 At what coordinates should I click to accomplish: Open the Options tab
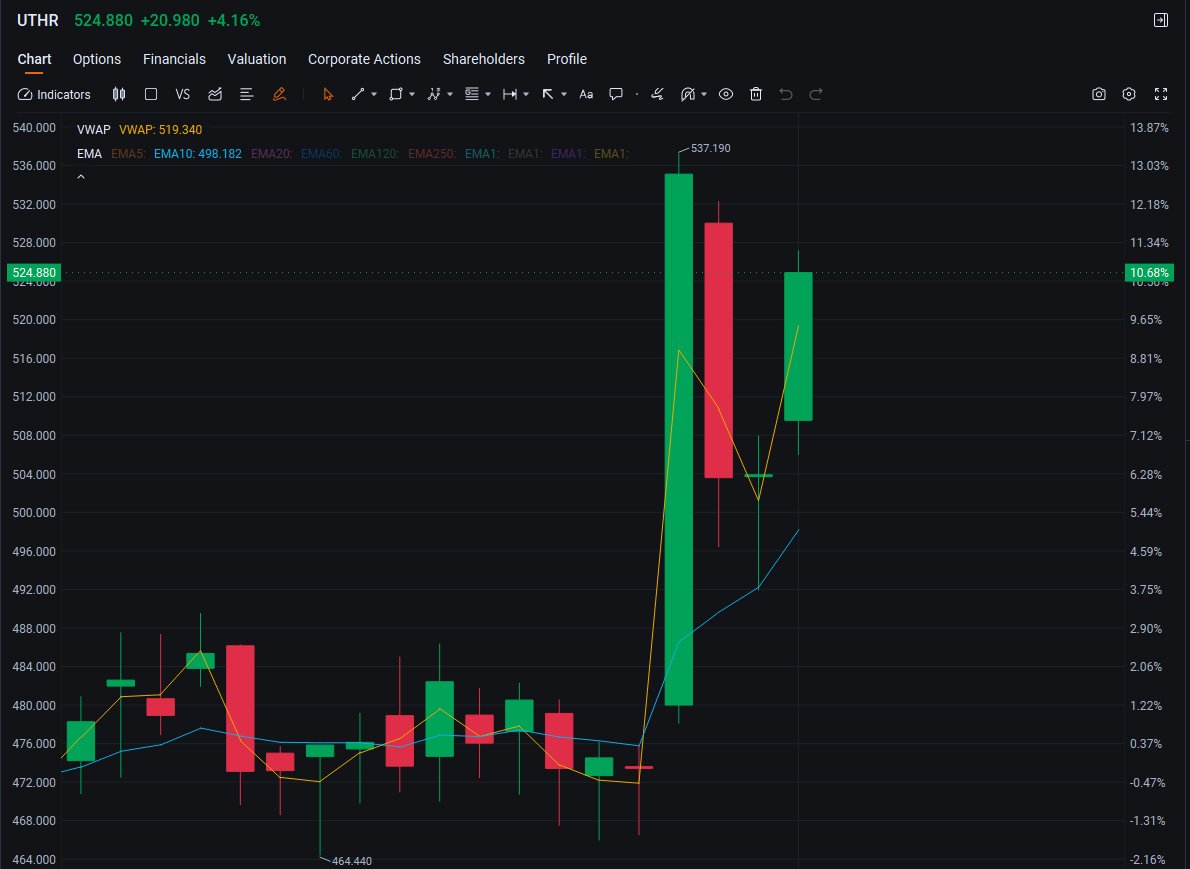(97, 59)
